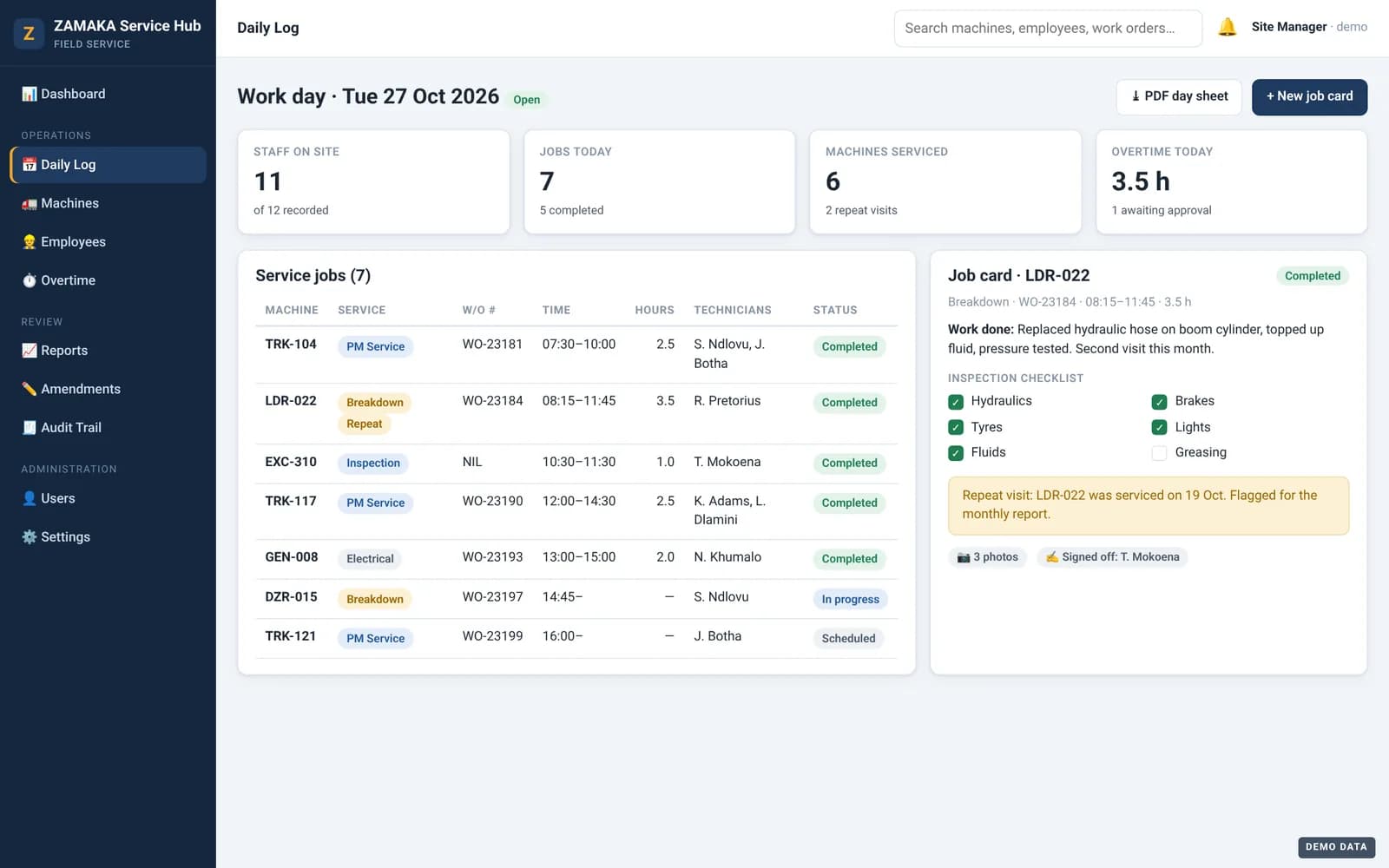Click the signing hand icon on sign-off chip
The width and height of the screenshot is (1389, 868).
1052,557
